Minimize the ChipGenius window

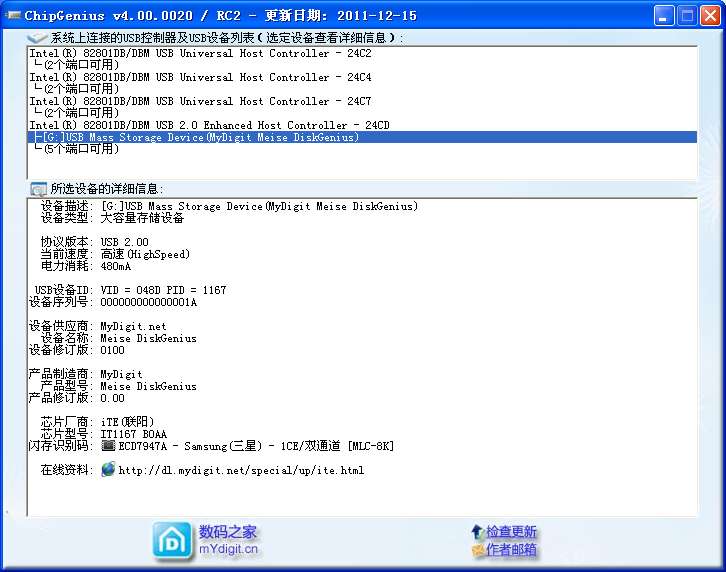[663, 16]
